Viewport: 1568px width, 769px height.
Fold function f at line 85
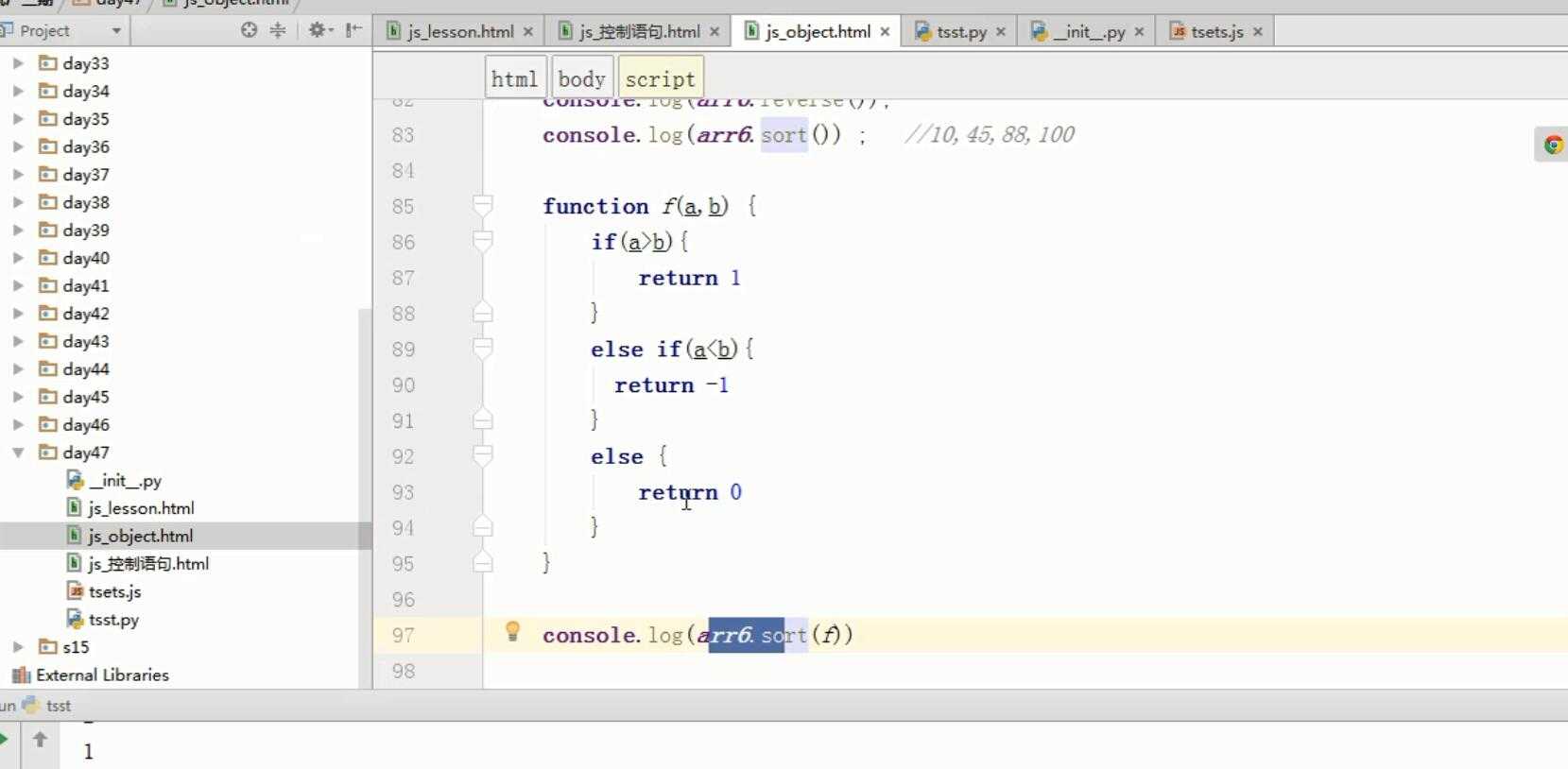point(482,205)
